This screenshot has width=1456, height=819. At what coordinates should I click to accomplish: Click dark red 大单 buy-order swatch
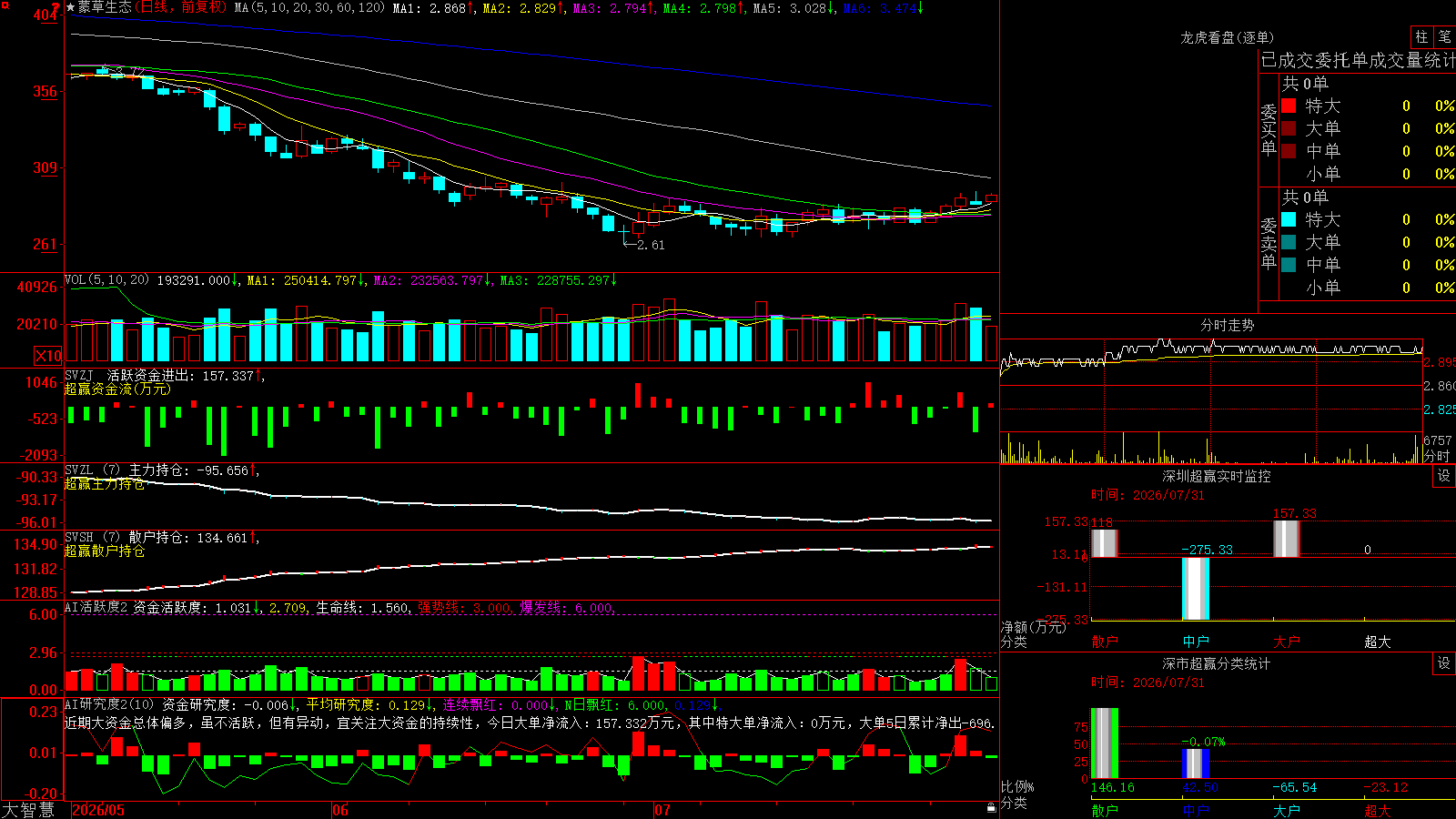tap(1289, 128)
